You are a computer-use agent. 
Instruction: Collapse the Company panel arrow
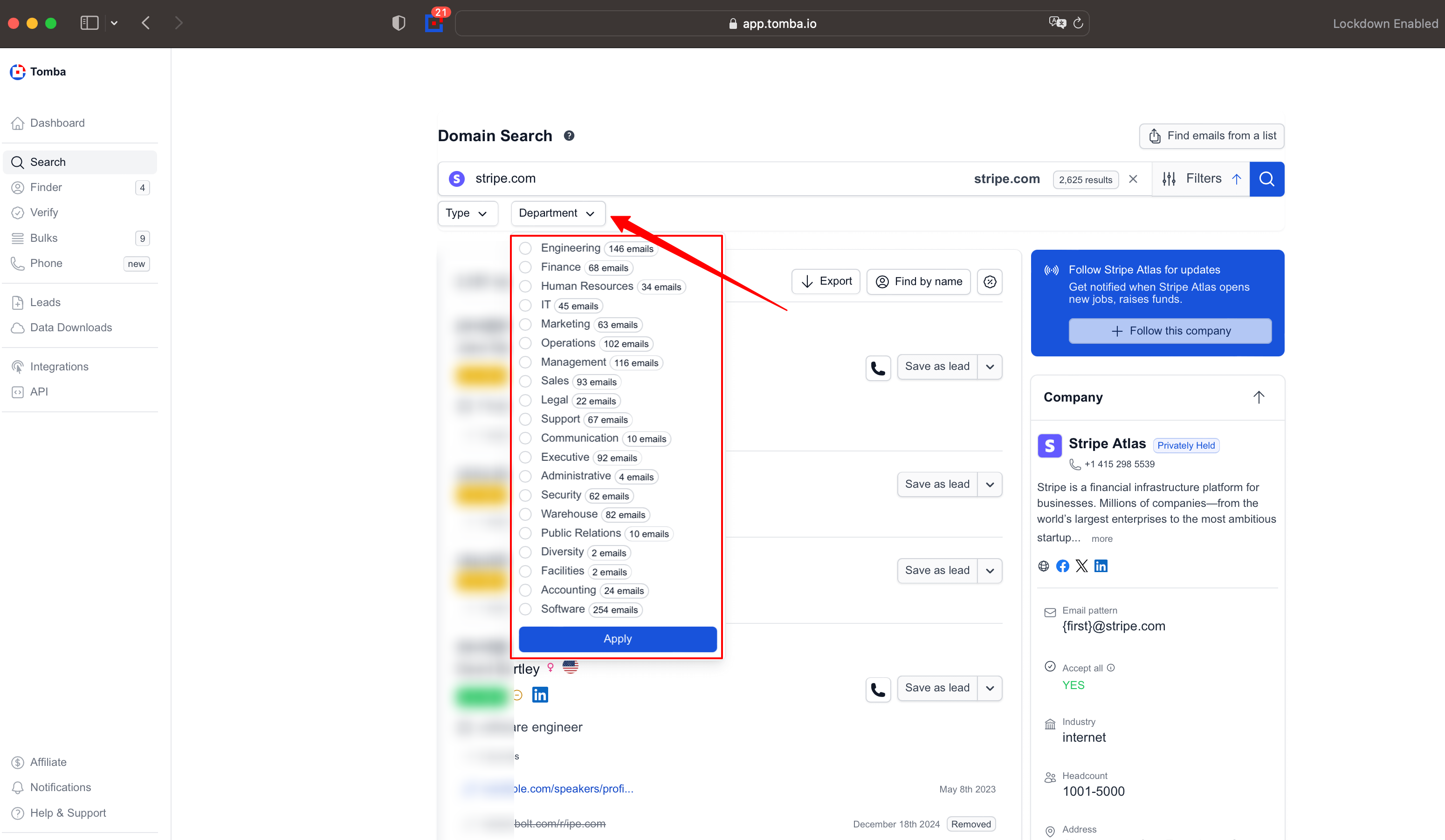[x=1259, y=397]
